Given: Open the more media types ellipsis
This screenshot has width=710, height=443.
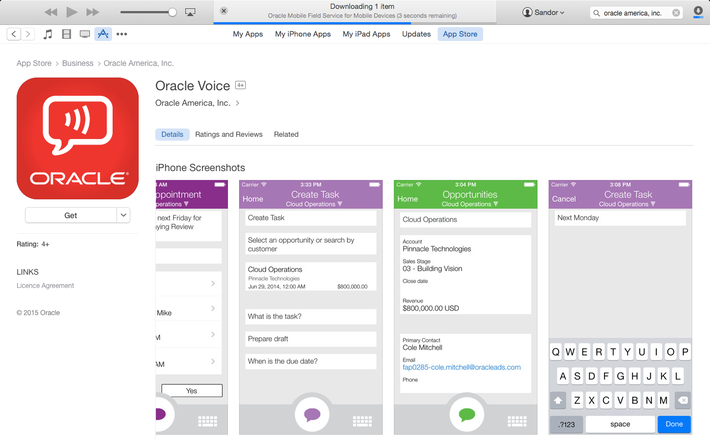Looking at the screenshot, I should tap(121, 34).
